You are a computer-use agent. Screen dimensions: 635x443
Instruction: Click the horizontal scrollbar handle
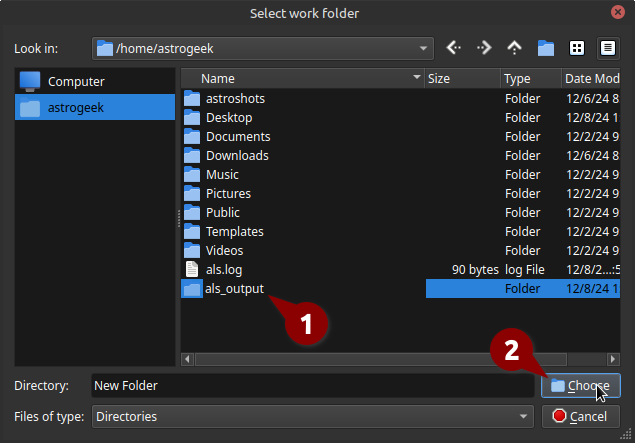click(x=381, y=359)
